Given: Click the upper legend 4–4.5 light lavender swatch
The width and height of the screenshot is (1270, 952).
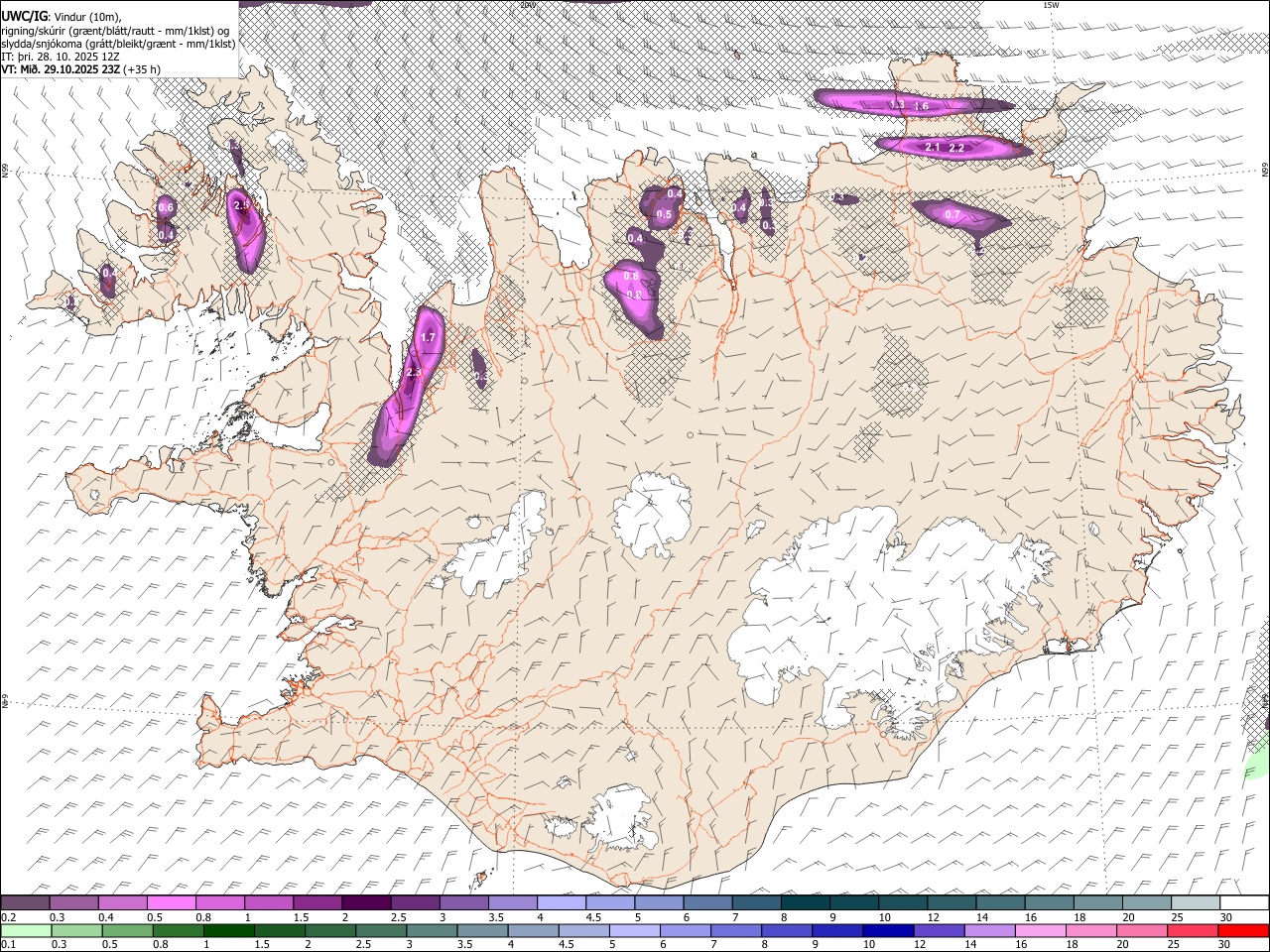Looking at the screenshot, I should pos(561,902).
